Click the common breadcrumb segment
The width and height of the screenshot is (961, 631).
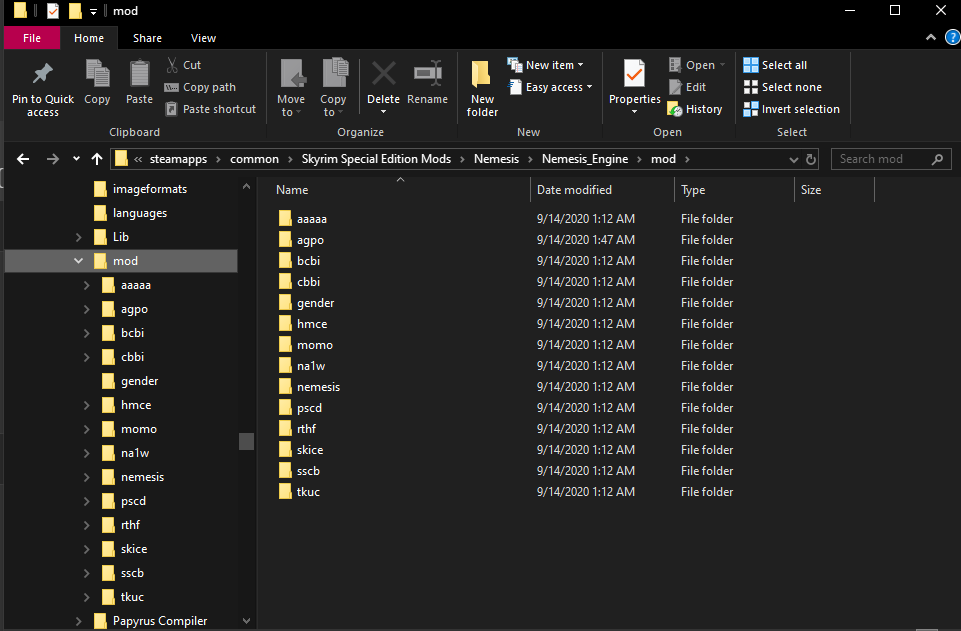click(x=254, y=159)
